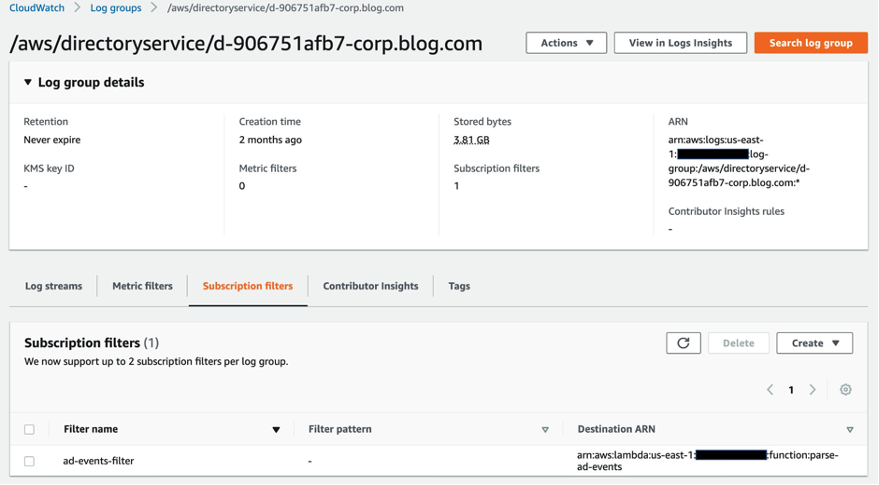
Task: Click View in Logs Insights button
Action: click(x=680, y=43)
